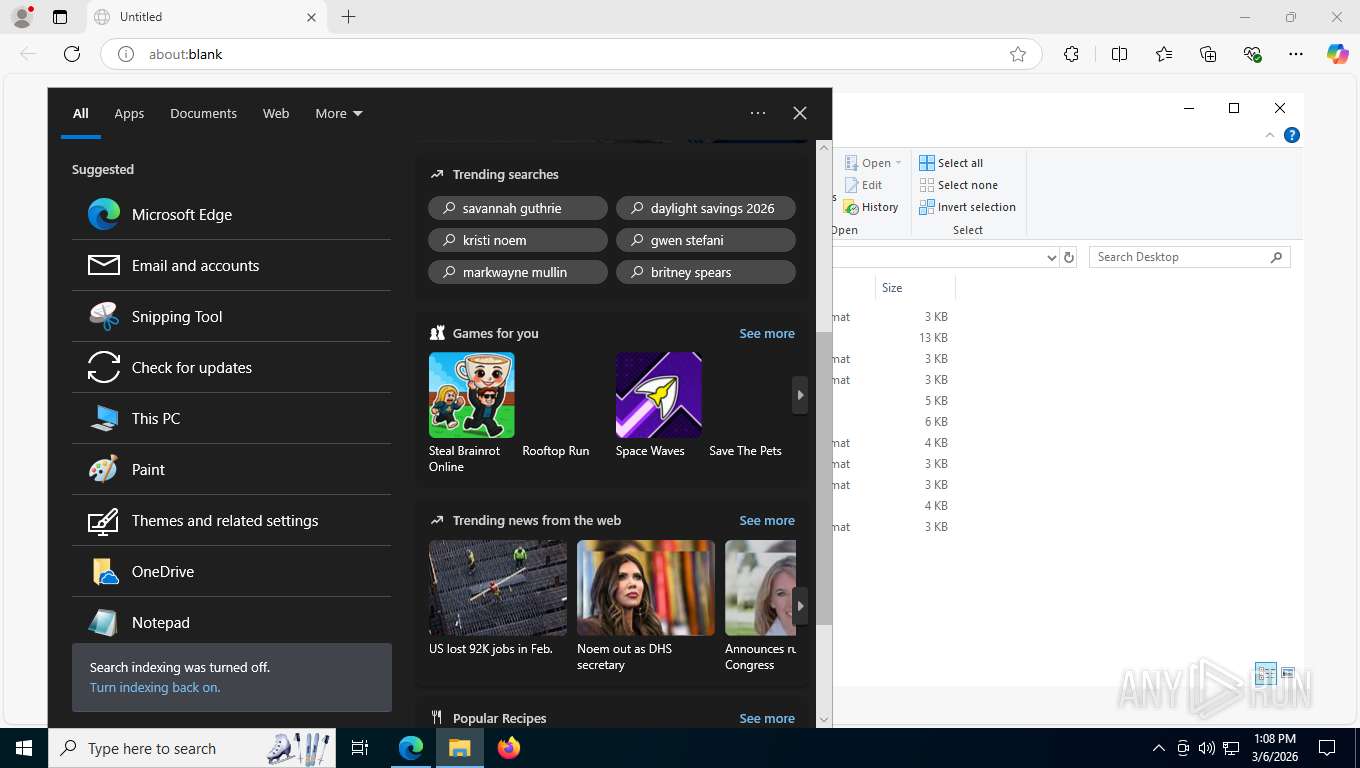
Task: Click Invert selection in File Explorer ribbon
Action: pos(967,207)
